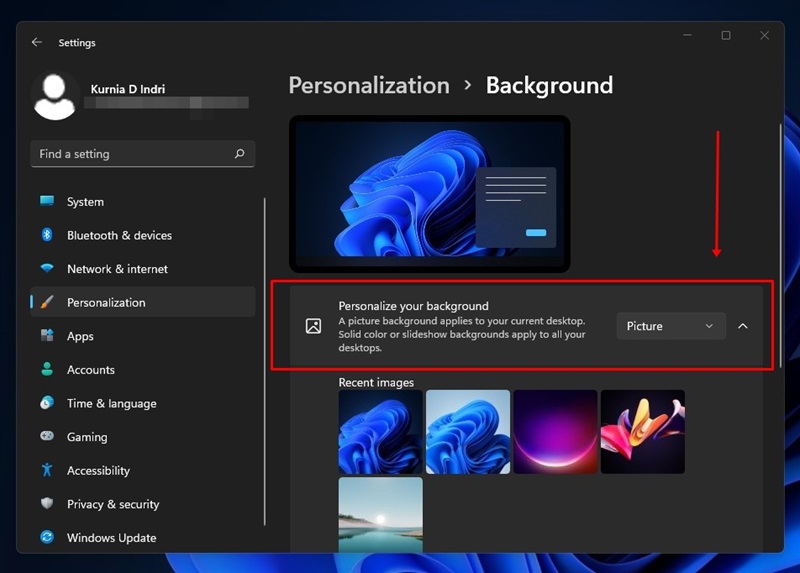800x573 pixels.
Task: Click the Kurnia D Indri account name
Action: tap(128, 89)
